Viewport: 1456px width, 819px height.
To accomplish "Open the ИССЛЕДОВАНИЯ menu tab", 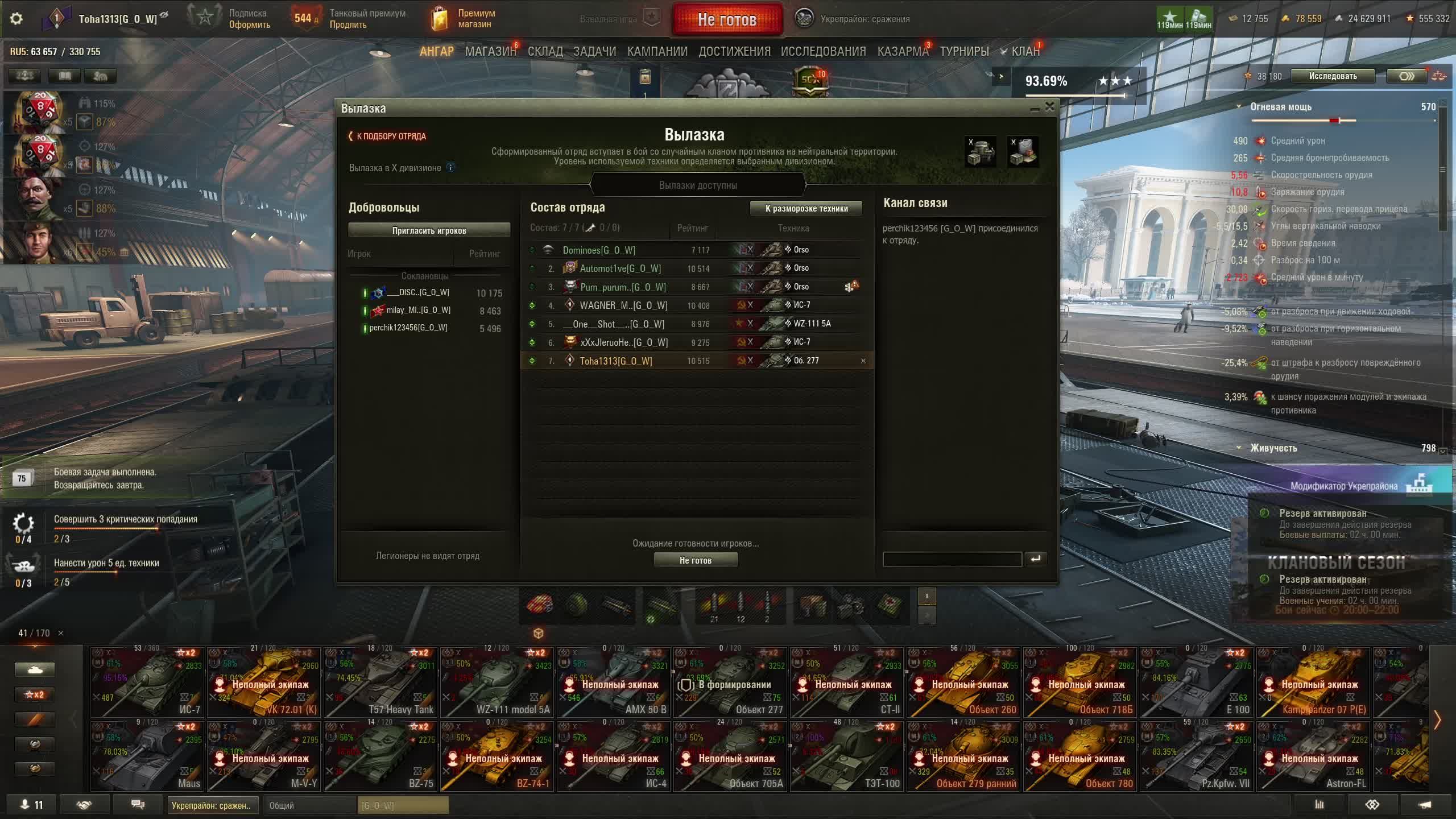I will (823, 51).
